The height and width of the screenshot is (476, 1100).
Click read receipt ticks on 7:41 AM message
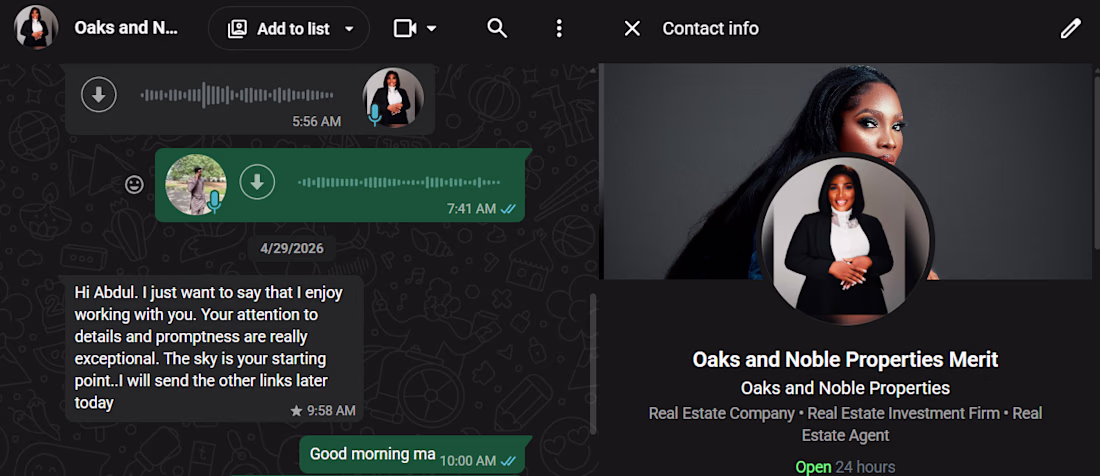click(508, 209)
